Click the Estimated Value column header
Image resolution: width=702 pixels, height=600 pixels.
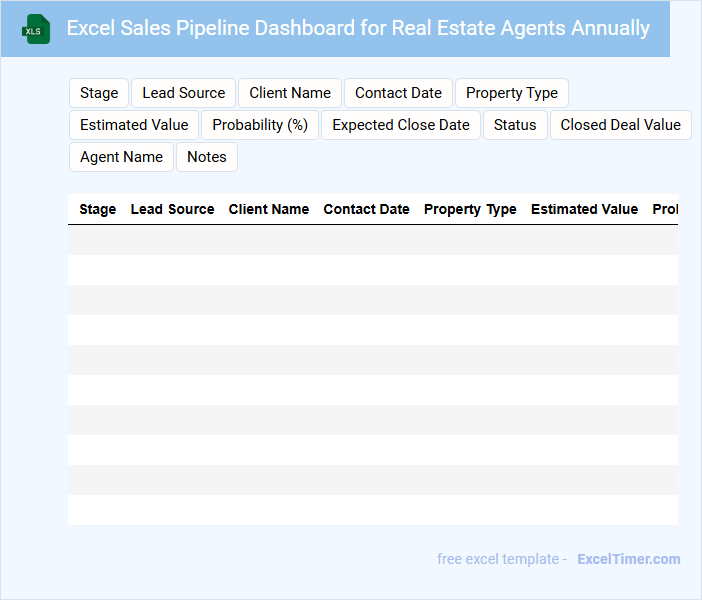(584, 209)
